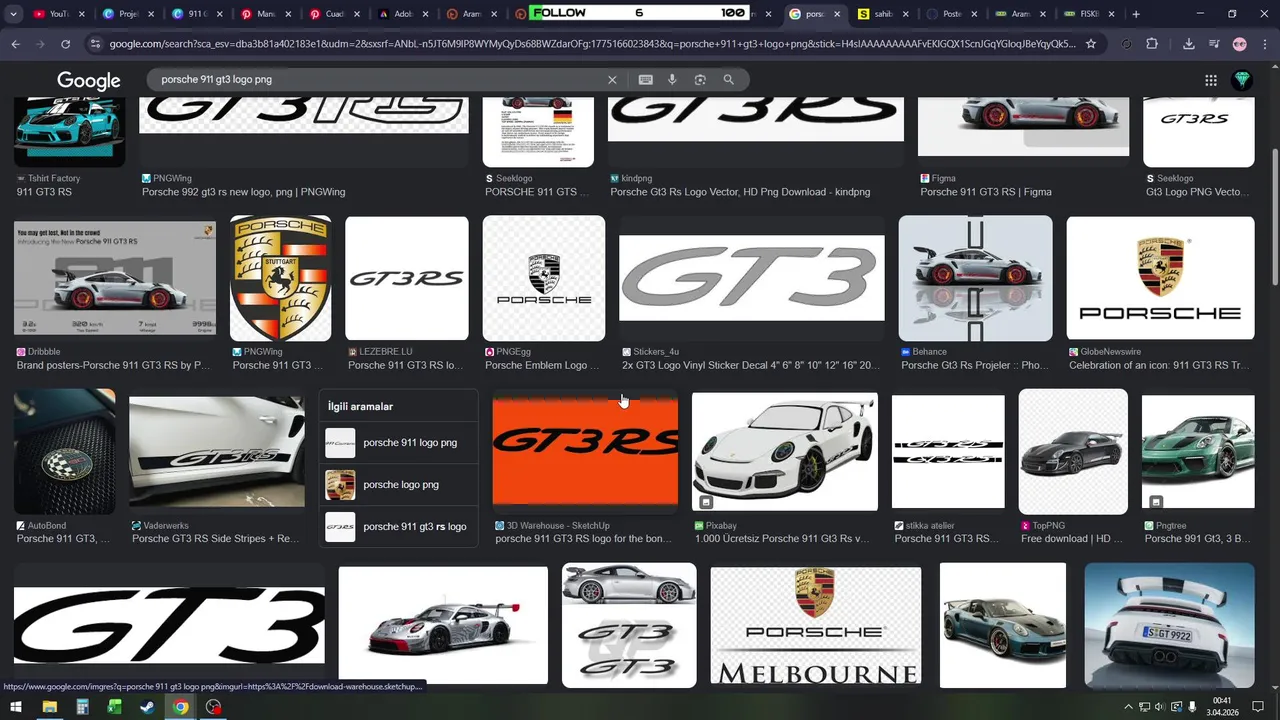
Task: Open Steam from the taskbar
Action: pos(147,707)
